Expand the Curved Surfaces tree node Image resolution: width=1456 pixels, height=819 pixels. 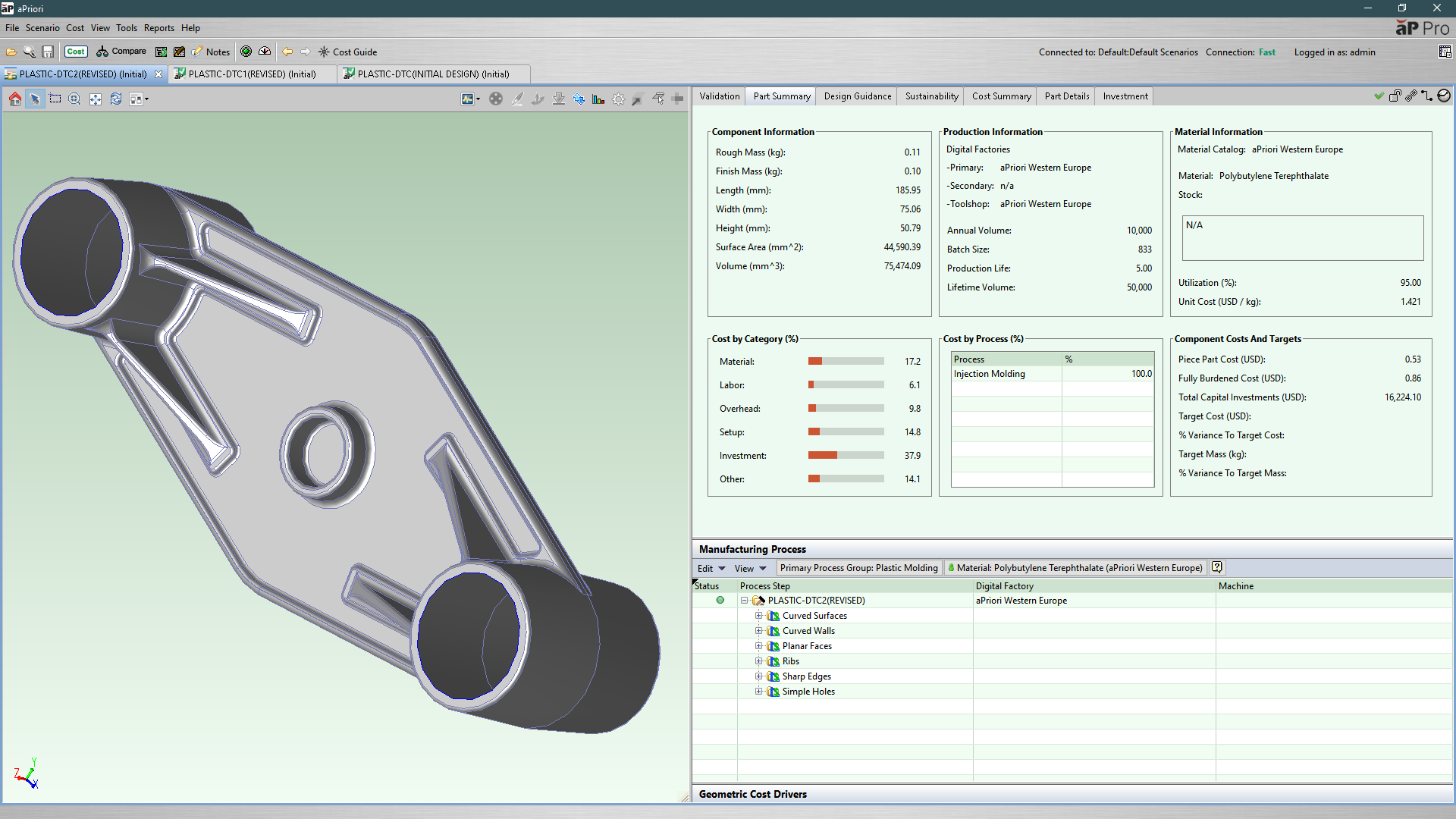pos(758,616)
